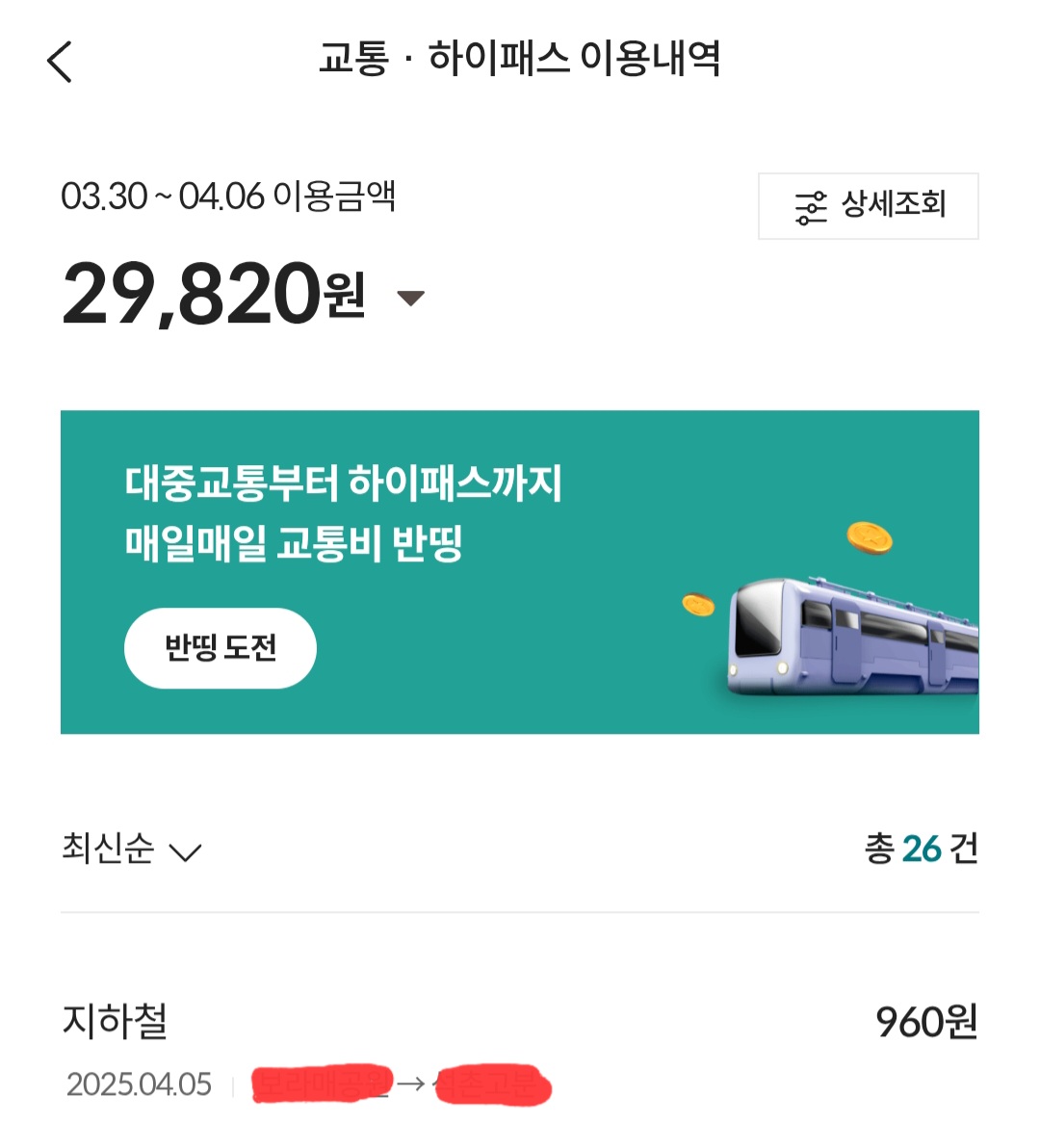Viewport: 1040px width, 1148px height.
Task: Tap the redacted departure station label
Action: click(x=322, y=1084)
